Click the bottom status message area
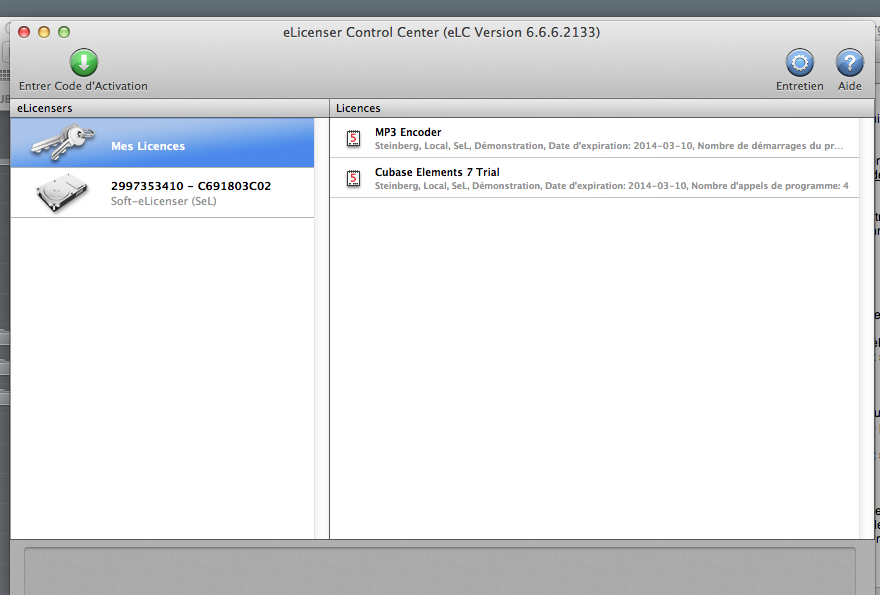Screen dimensions: 880x595 pyautogui.click(x=440, y=571)
